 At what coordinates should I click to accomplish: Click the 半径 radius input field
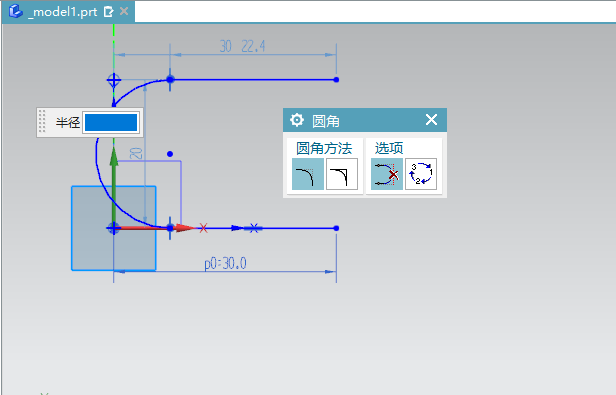[111, 122]
